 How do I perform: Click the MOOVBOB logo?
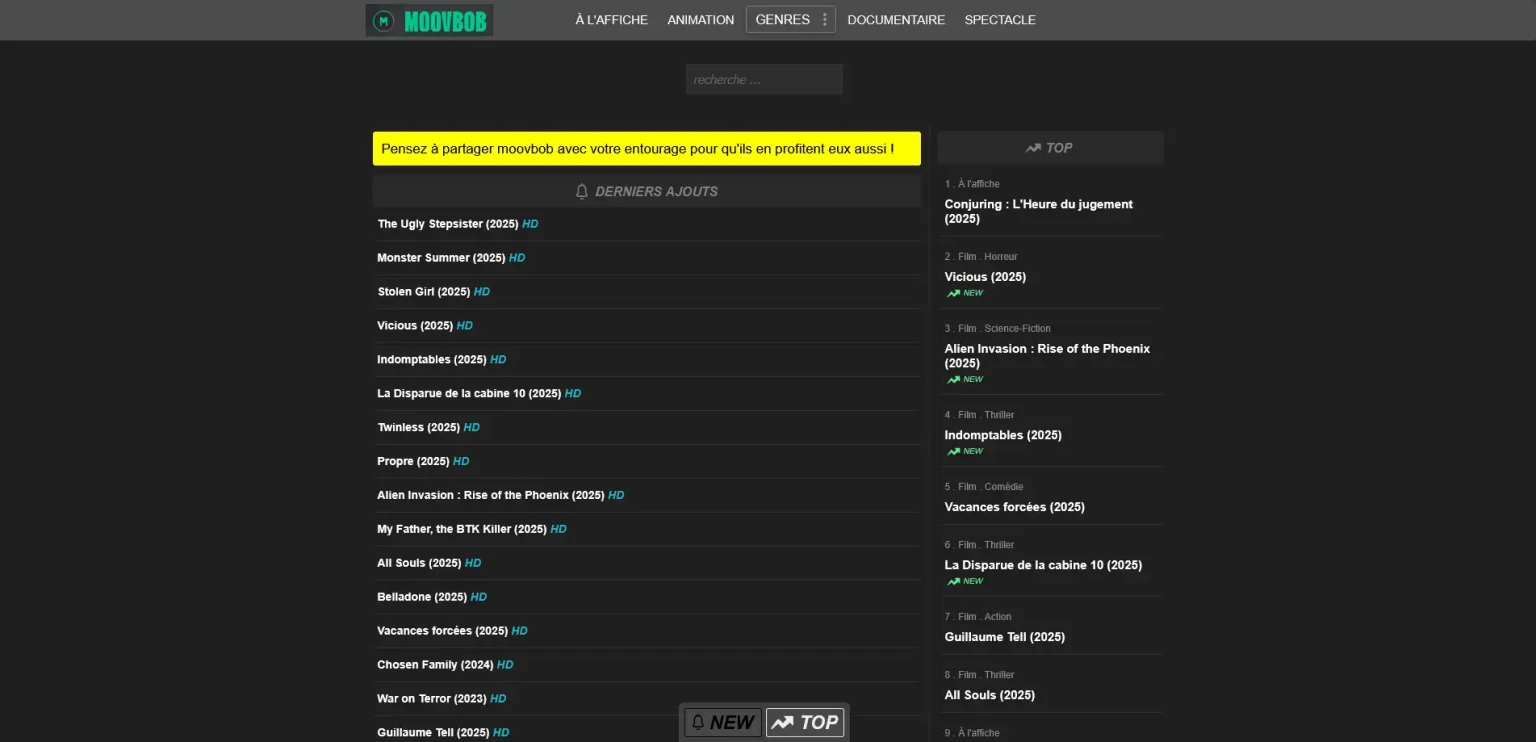[x=429, y=20]
